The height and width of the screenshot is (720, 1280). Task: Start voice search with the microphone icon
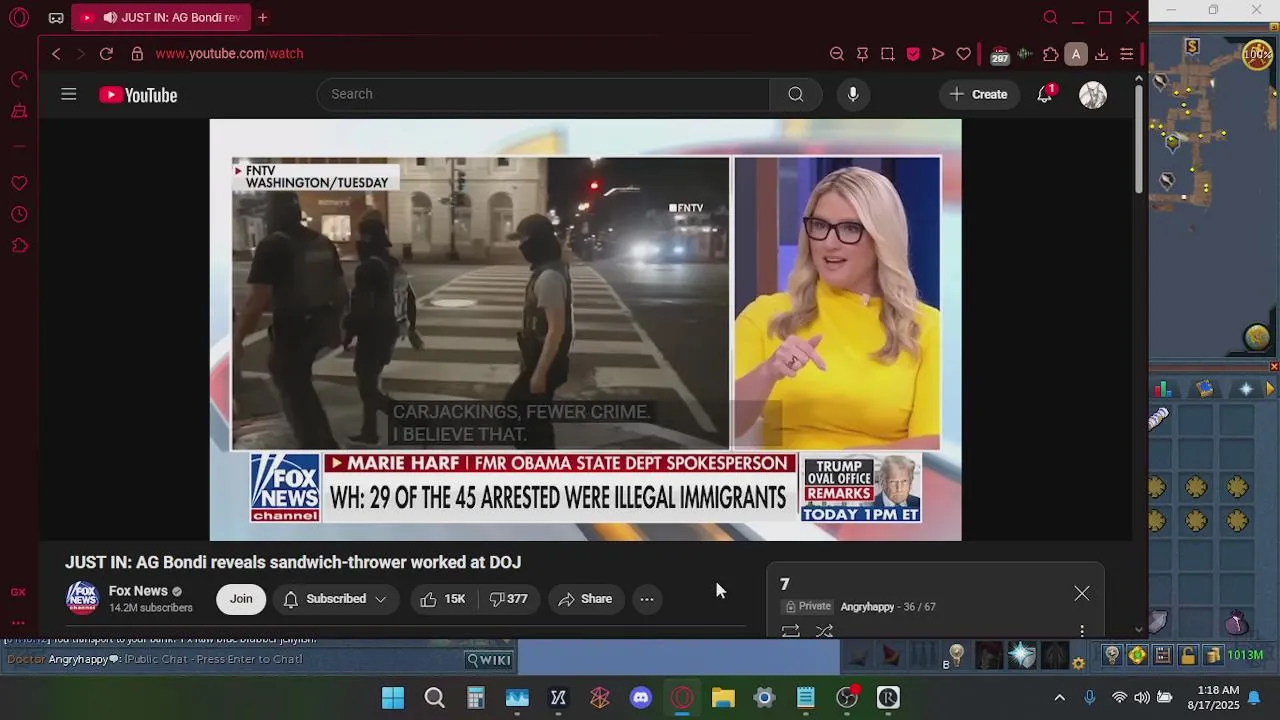[852, 94]
